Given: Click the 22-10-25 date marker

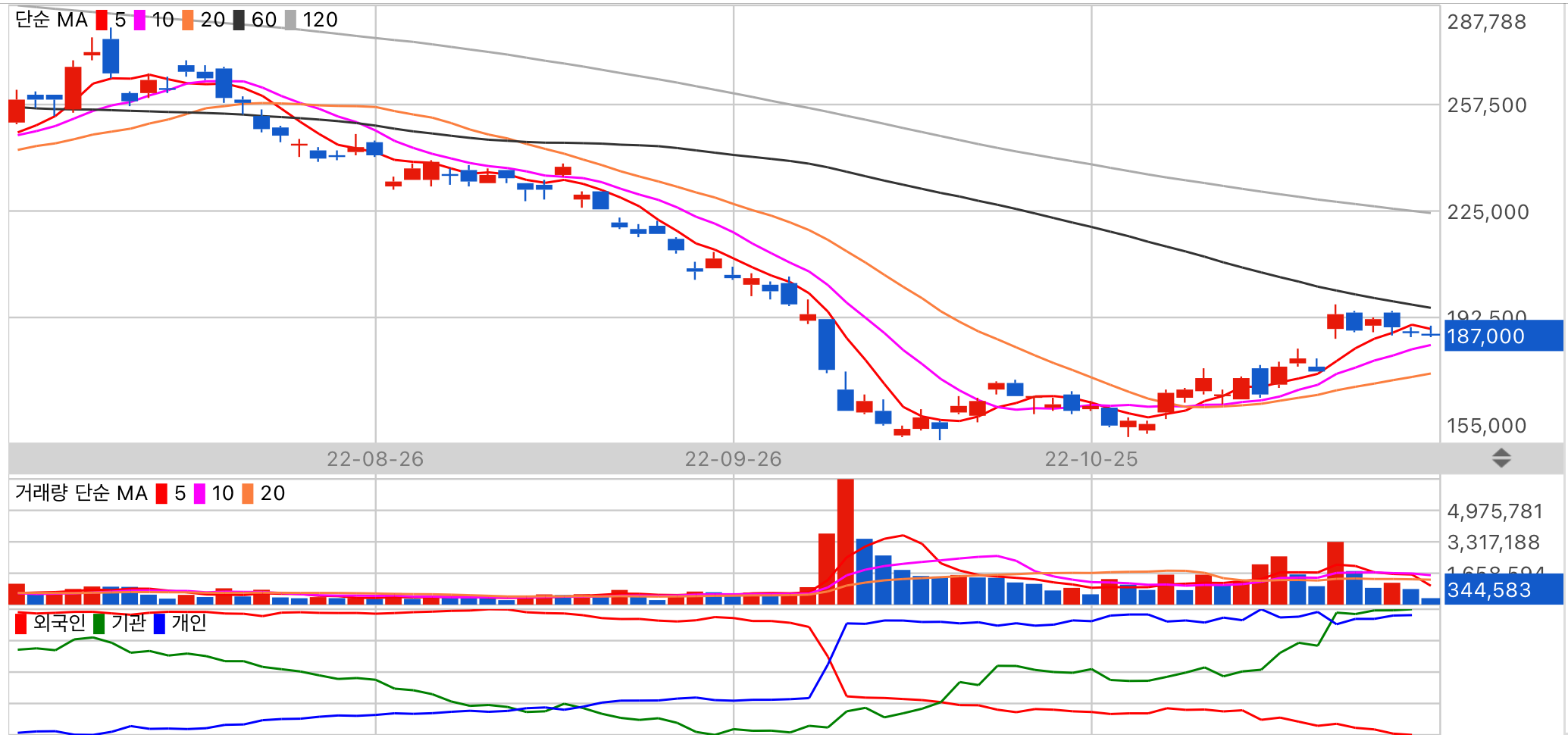Looking at the screenshot, I should [1091, 459].
